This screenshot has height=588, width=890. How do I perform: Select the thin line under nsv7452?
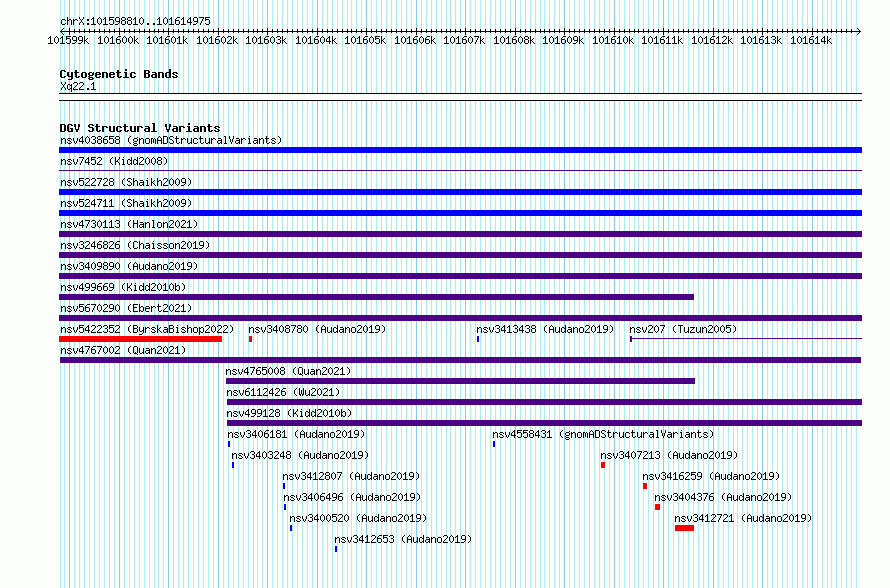[460, 171]
